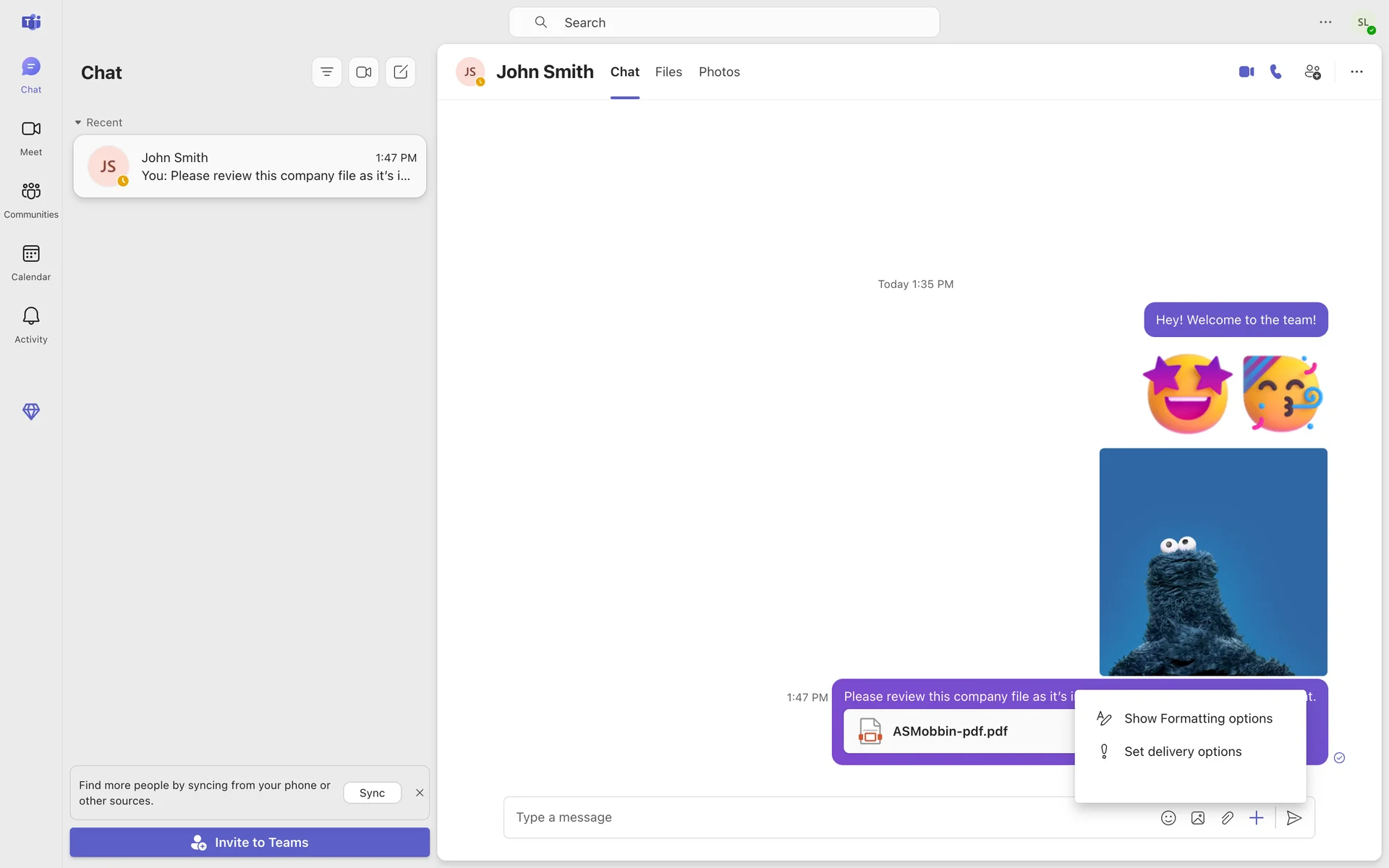1389x868 pixels.
Task: Open the chat list filter button
Action: 327,72
